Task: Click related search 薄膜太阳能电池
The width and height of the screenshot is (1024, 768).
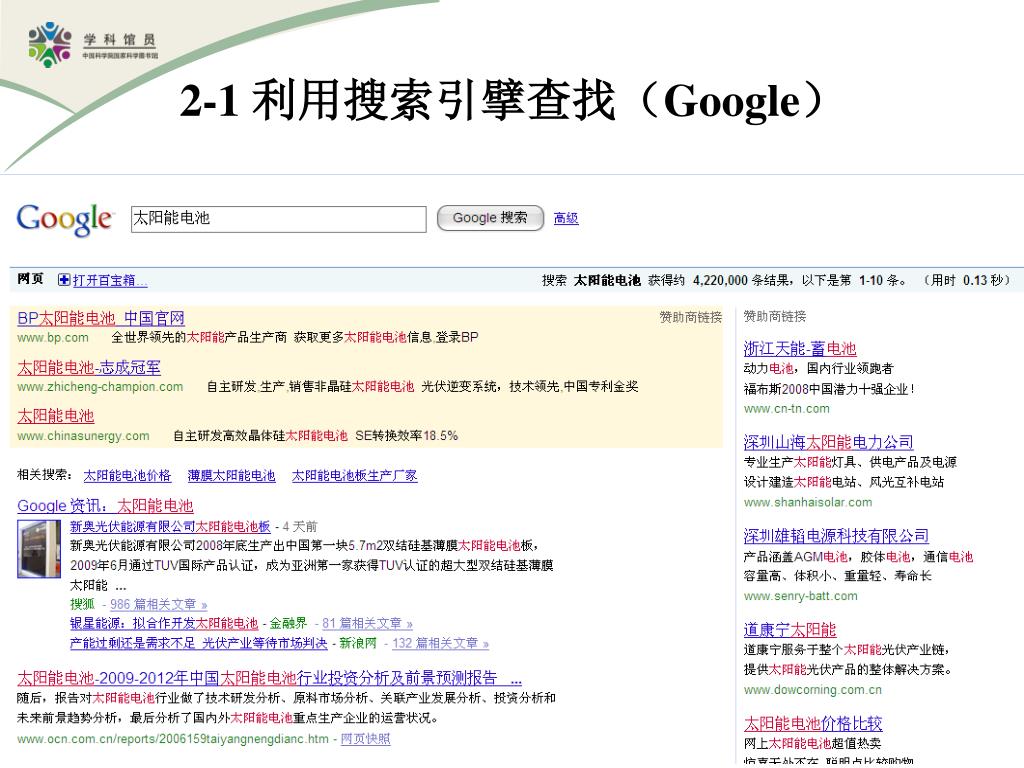Action: [231, 475]
